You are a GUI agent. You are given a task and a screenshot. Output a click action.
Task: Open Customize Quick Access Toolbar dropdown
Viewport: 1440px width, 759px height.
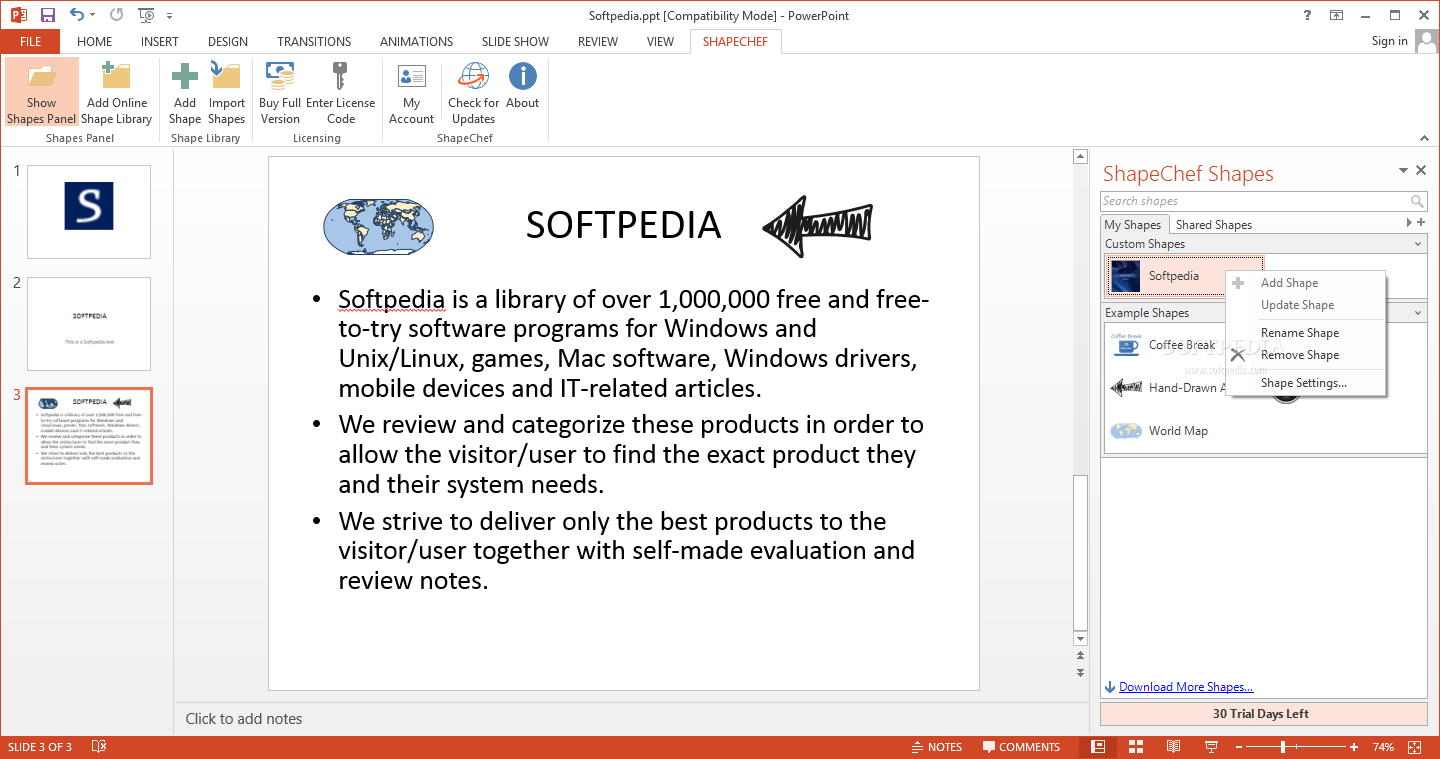point(169,16)
